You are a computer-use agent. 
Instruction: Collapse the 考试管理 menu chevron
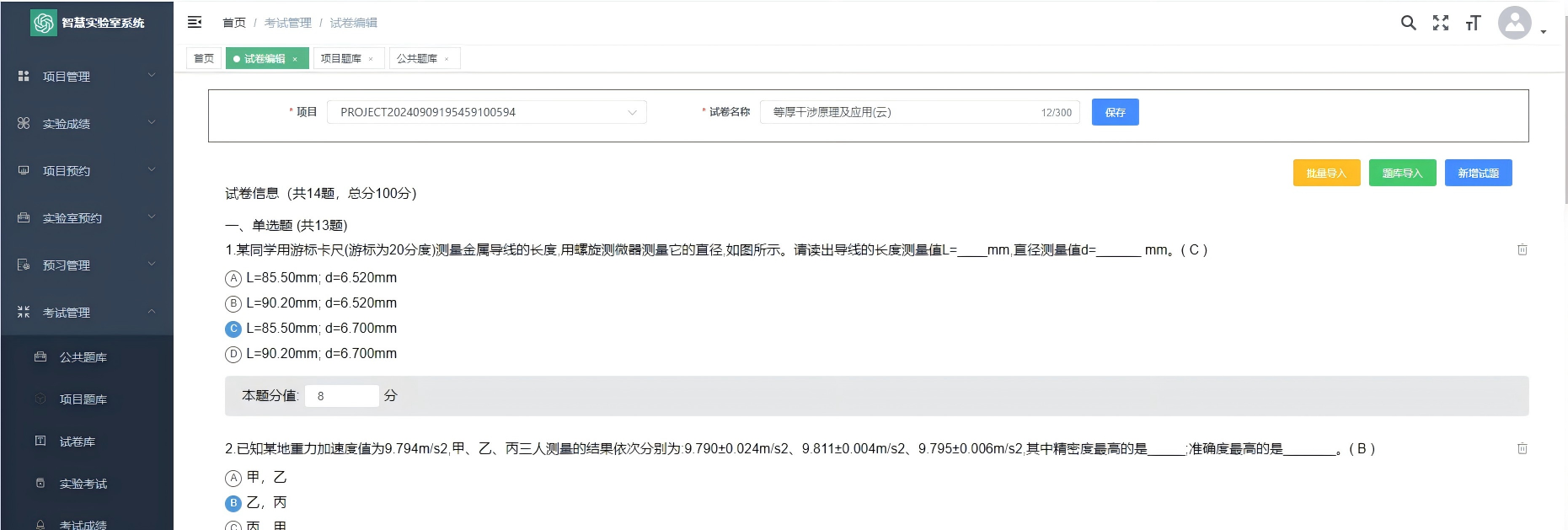[x=152, y=311]
